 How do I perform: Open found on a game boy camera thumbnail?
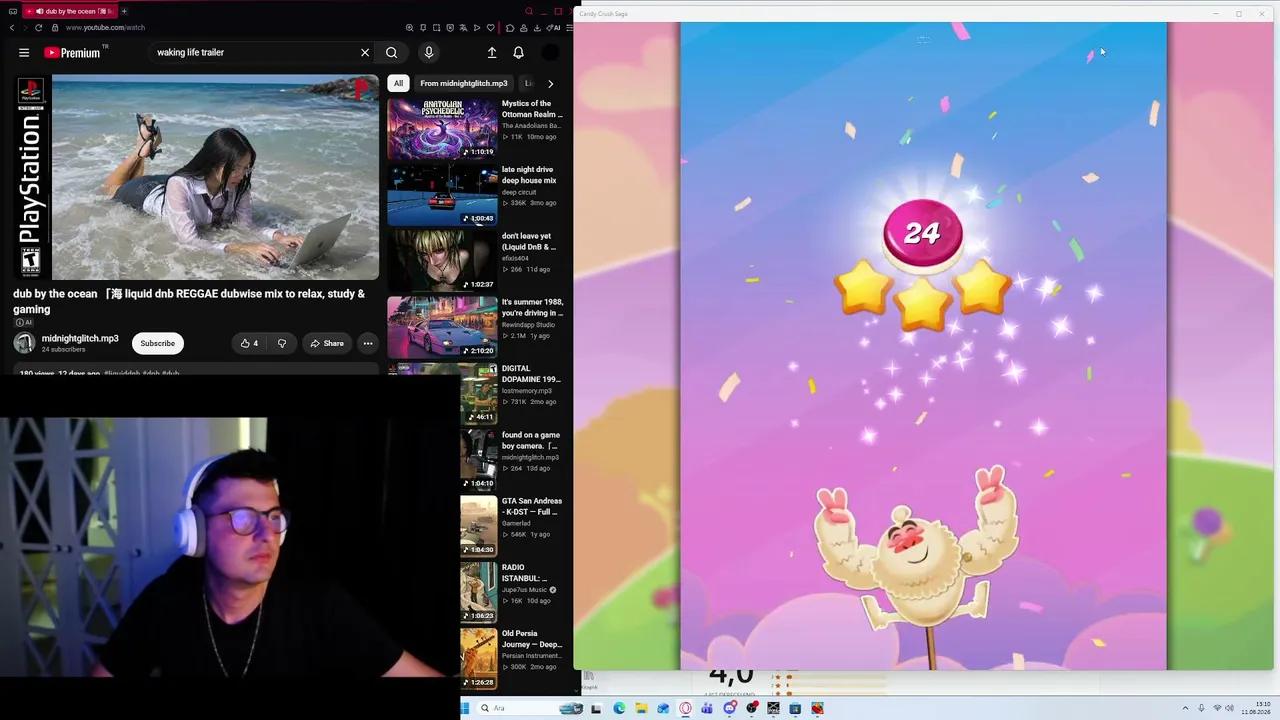click(479, 460)
